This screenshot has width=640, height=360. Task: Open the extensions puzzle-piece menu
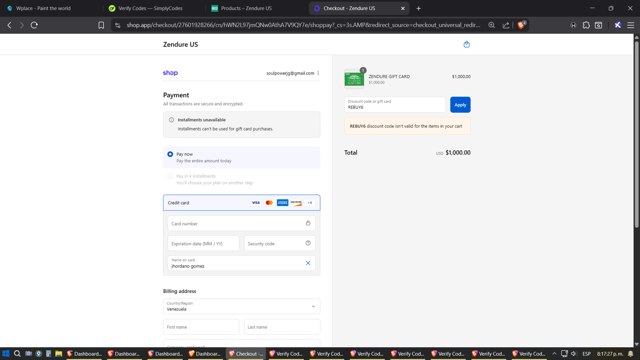(586, 25)
